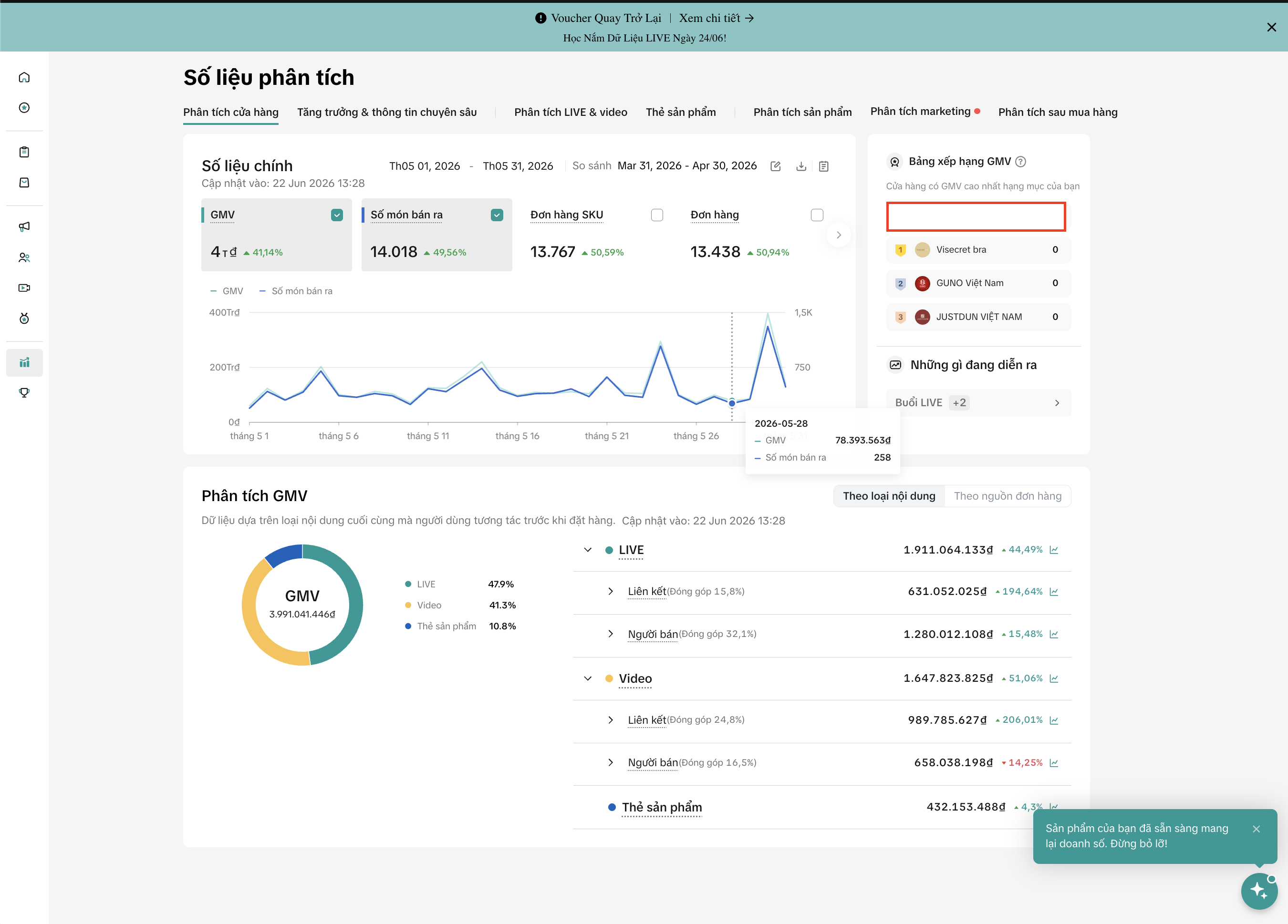Toggle the Số món bán ra legend series
This screenshot has width=1288, height=924.
296,291
